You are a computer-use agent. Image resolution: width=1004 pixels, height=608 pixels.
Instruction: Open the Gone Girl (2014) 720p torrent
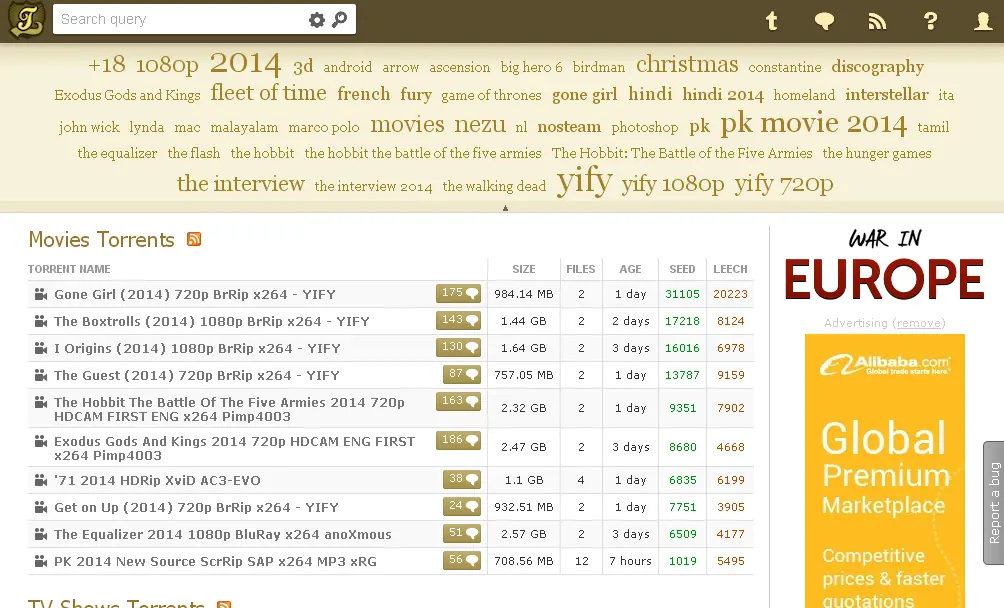pos(195,294)
